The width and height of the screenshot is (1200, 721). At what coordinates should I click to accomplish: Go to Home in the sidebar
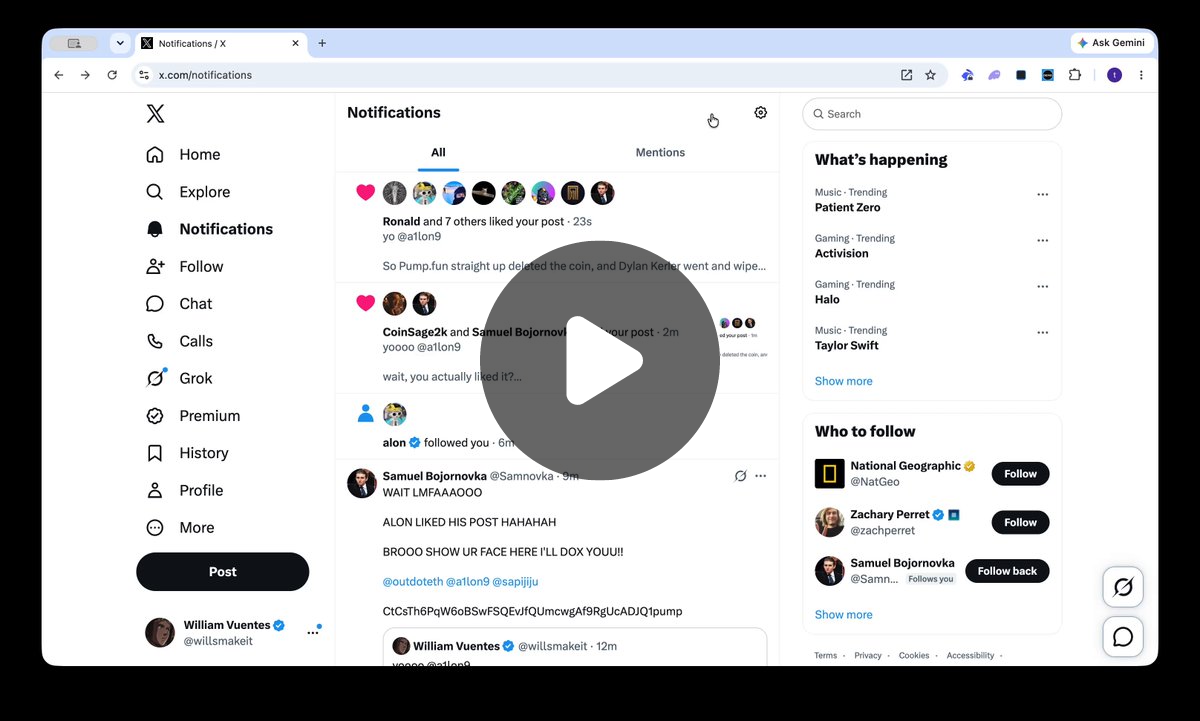pos(184,154)
